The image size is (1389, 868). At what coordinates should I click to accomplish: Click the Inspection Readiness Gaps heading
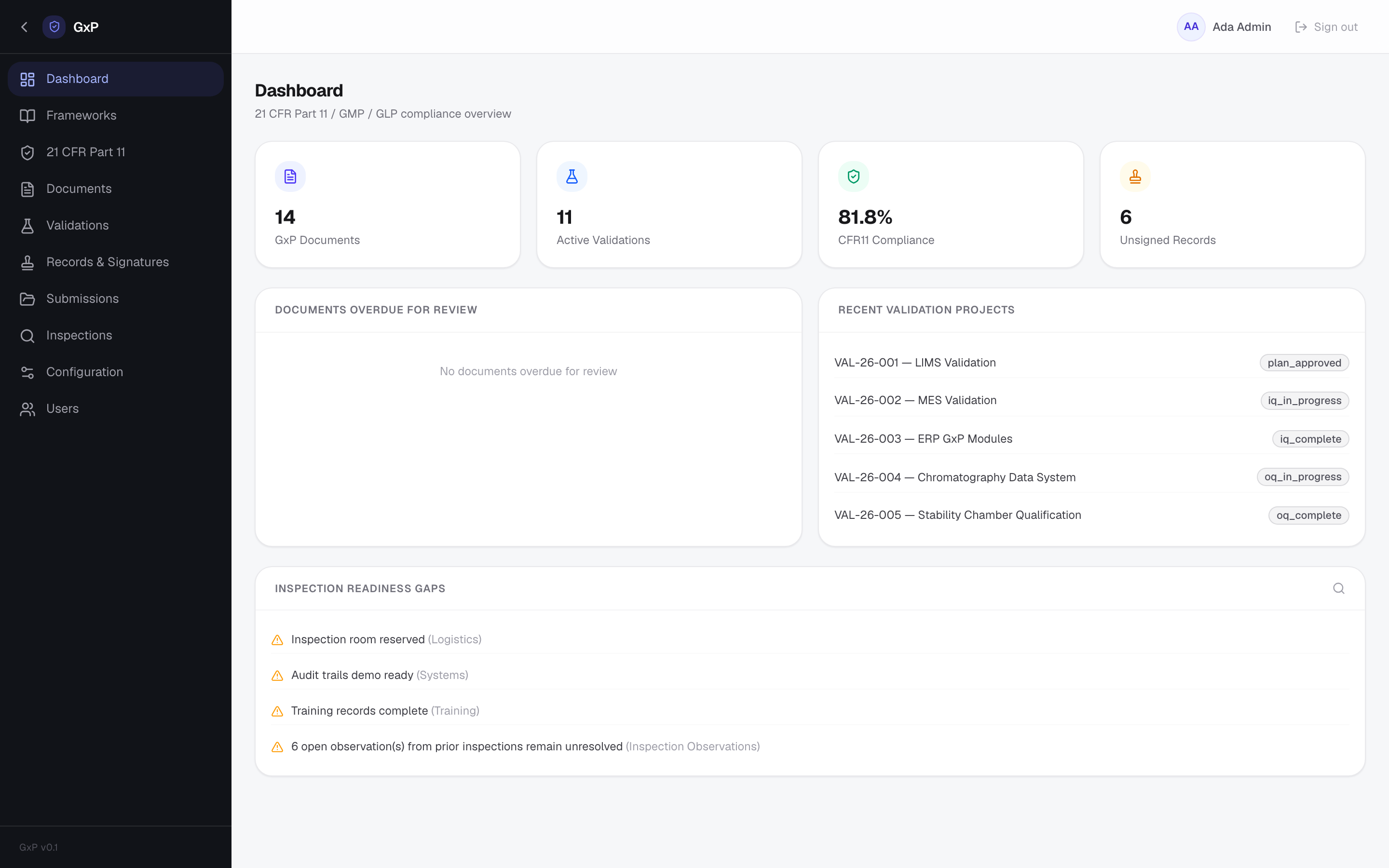point(360,588)
